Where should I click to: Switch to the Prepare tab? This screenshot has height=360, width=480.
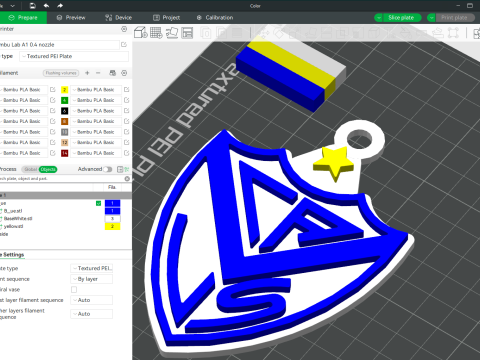pyautogui.click(x=23, y=18)
